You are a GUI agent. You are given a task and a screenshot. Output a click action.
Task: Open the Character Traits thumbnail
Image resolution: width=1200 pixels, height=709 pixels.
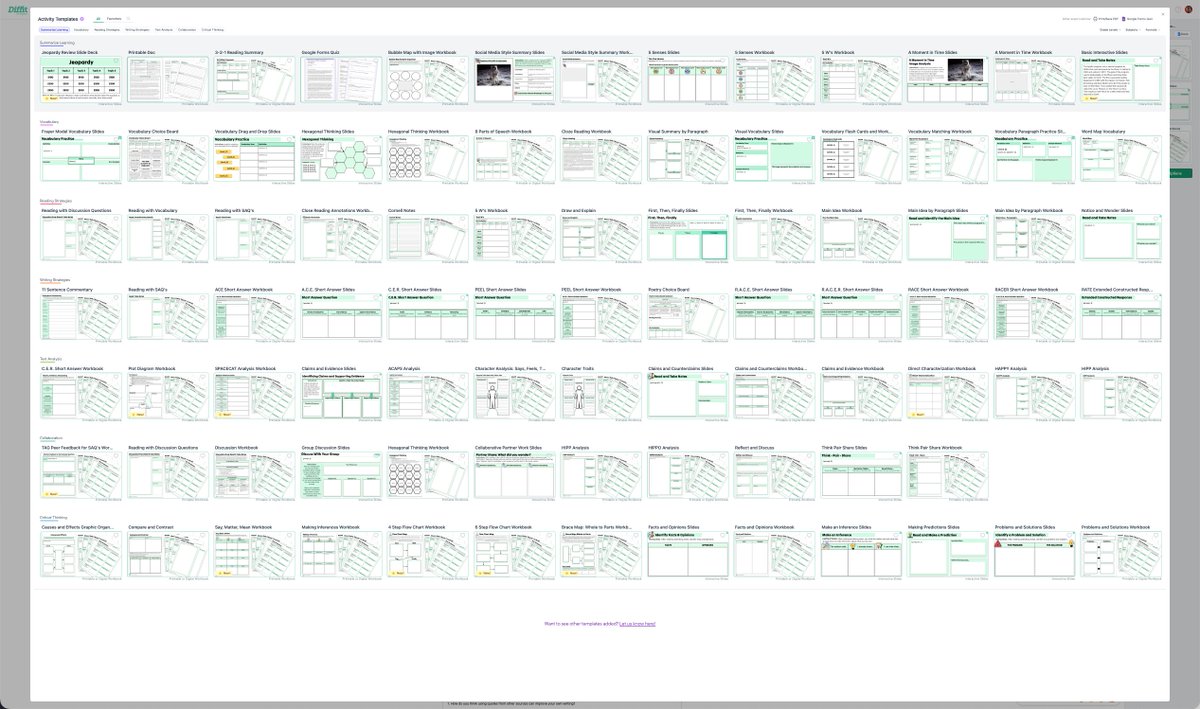(x=602, y=396)
